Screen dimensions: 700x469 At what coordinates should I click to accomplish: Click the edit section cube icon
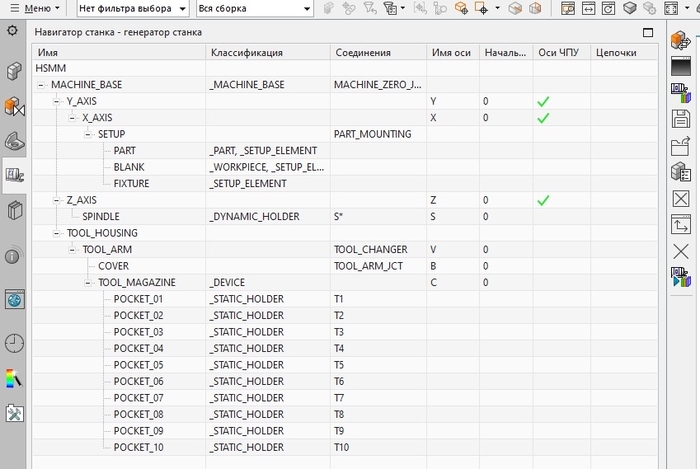pyautogui.click(x=535, y=8)
